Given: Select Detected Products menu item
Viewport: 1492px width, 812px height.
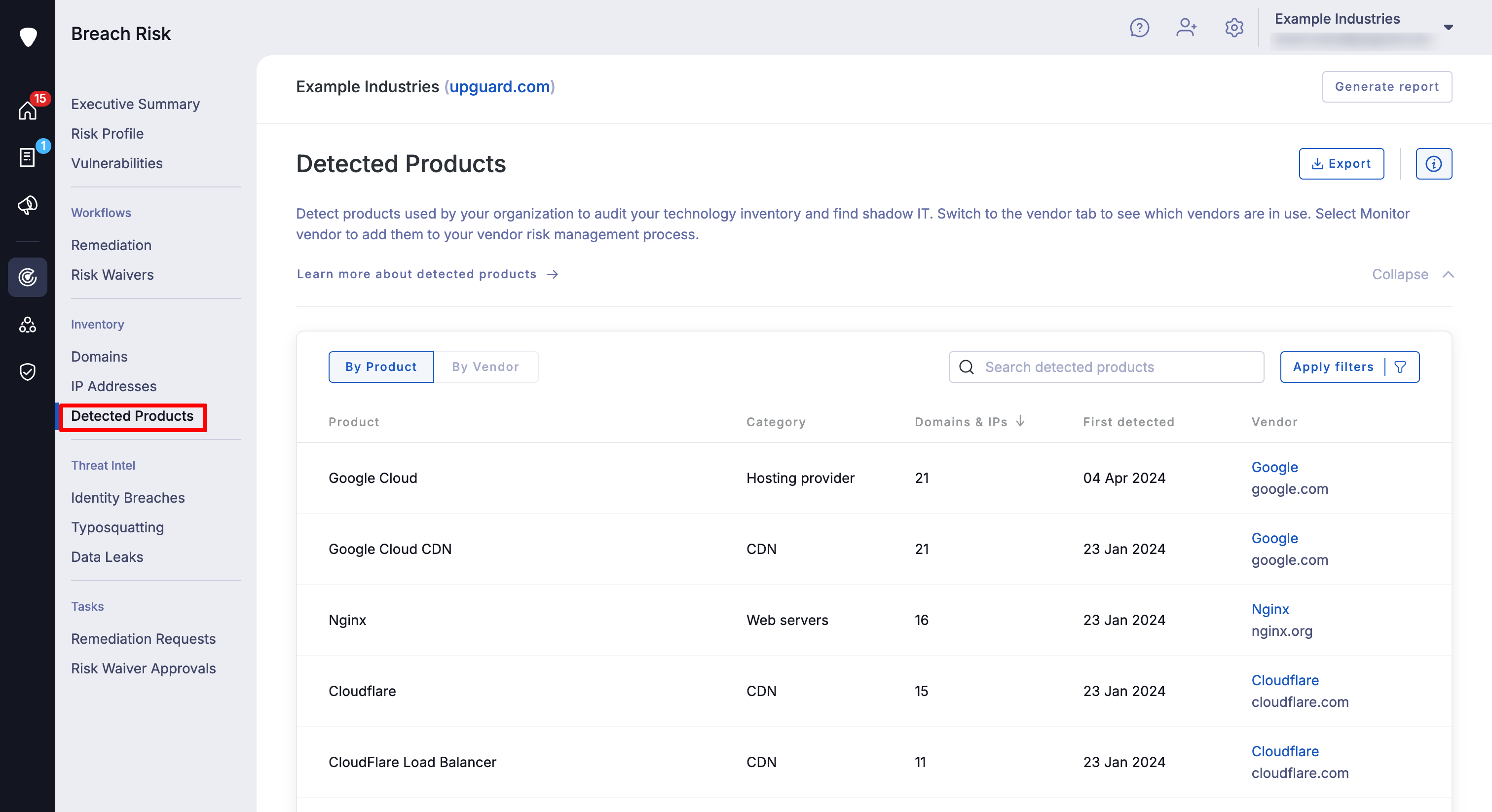Looking at the screenshot, I should tap(133, 416).
